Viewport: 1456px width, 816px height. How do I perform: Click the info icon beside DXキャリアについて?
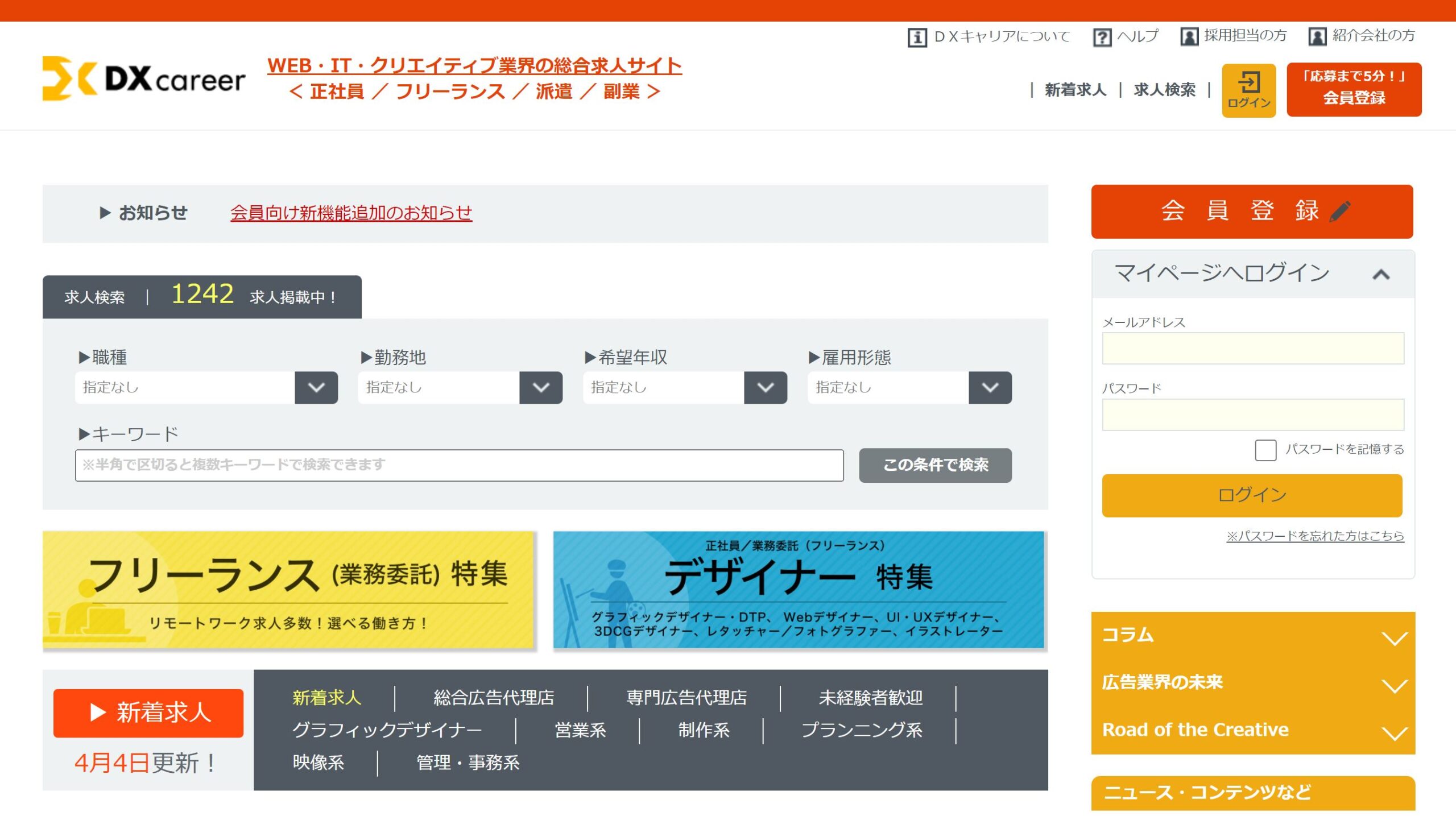pos(916,38)
